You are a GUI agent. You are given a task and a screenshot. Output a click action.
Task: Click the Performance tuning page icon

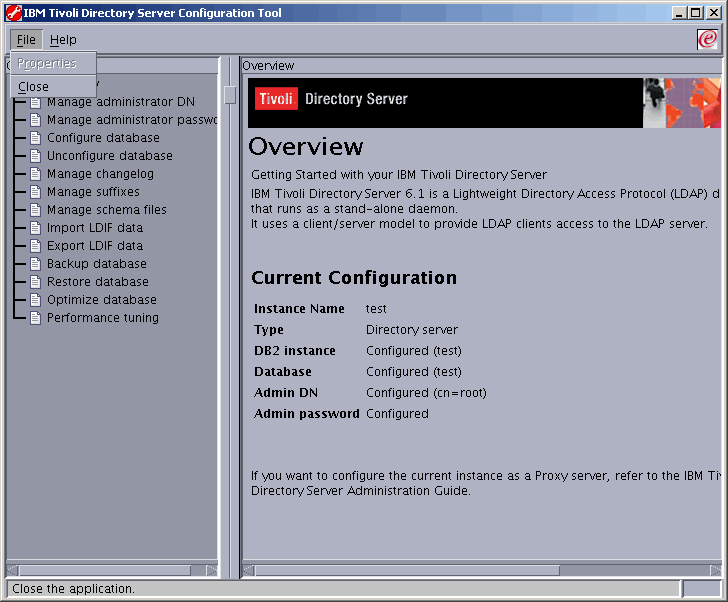coord(36,318)
